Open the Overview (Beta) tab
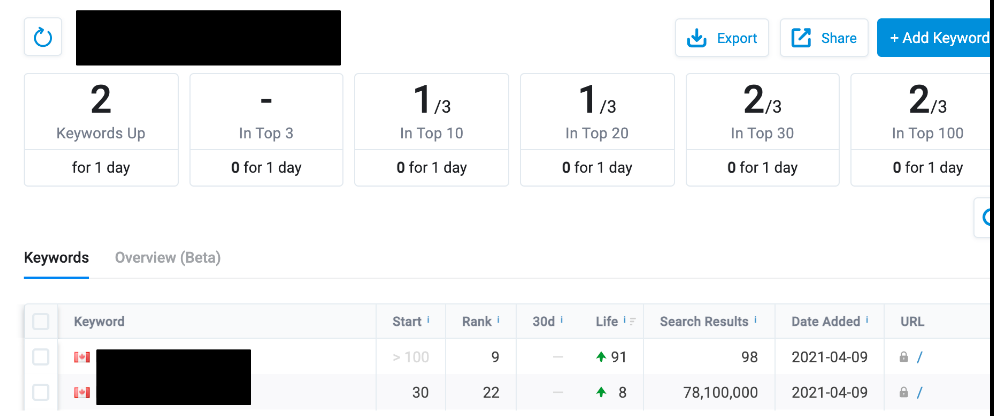 [168, 258]
